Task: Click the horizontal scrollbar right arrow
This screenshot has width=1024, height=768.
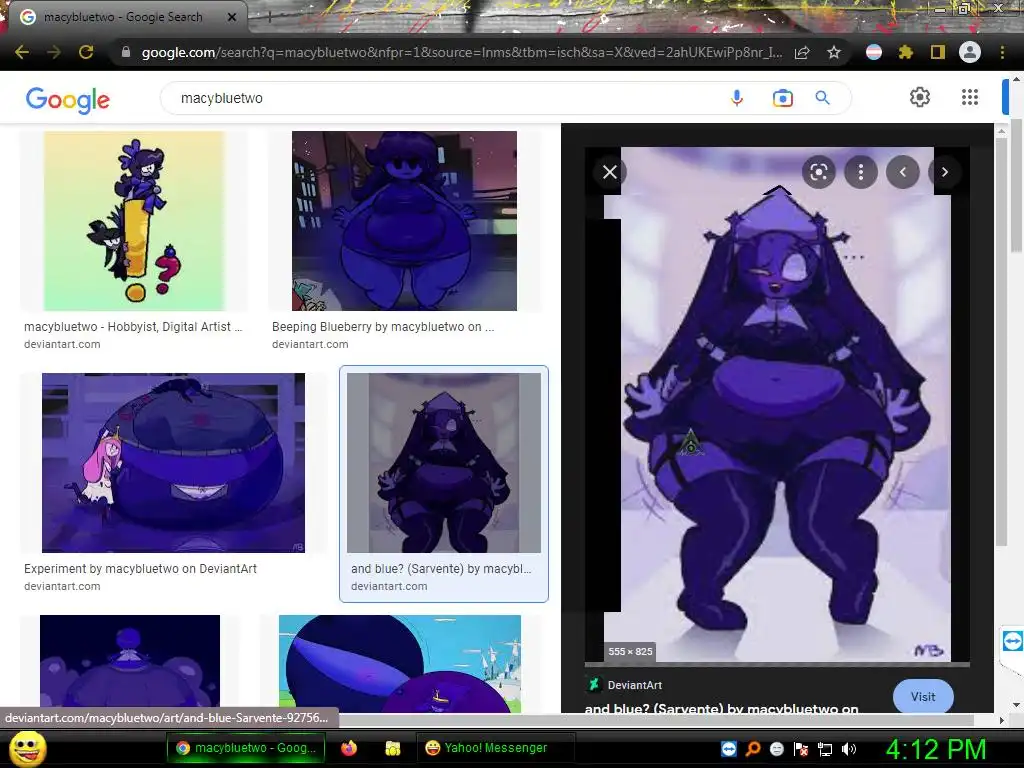Action: coord(1002,720)
